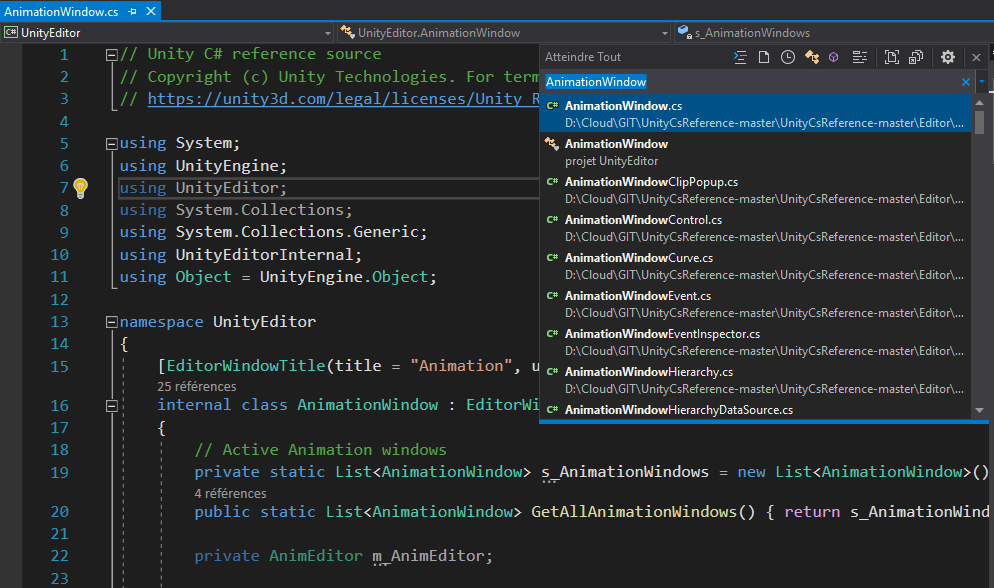
Task: Click line number 13 in gutter
Action: [59, 322]
